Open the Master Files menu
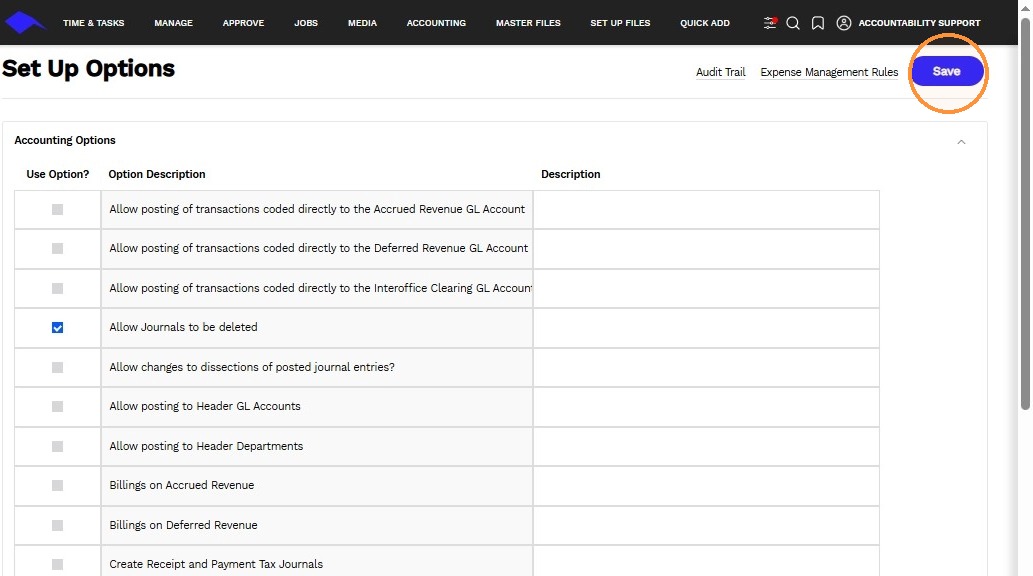This screenshot has height=576, width=1033. [x=528, y=22]
